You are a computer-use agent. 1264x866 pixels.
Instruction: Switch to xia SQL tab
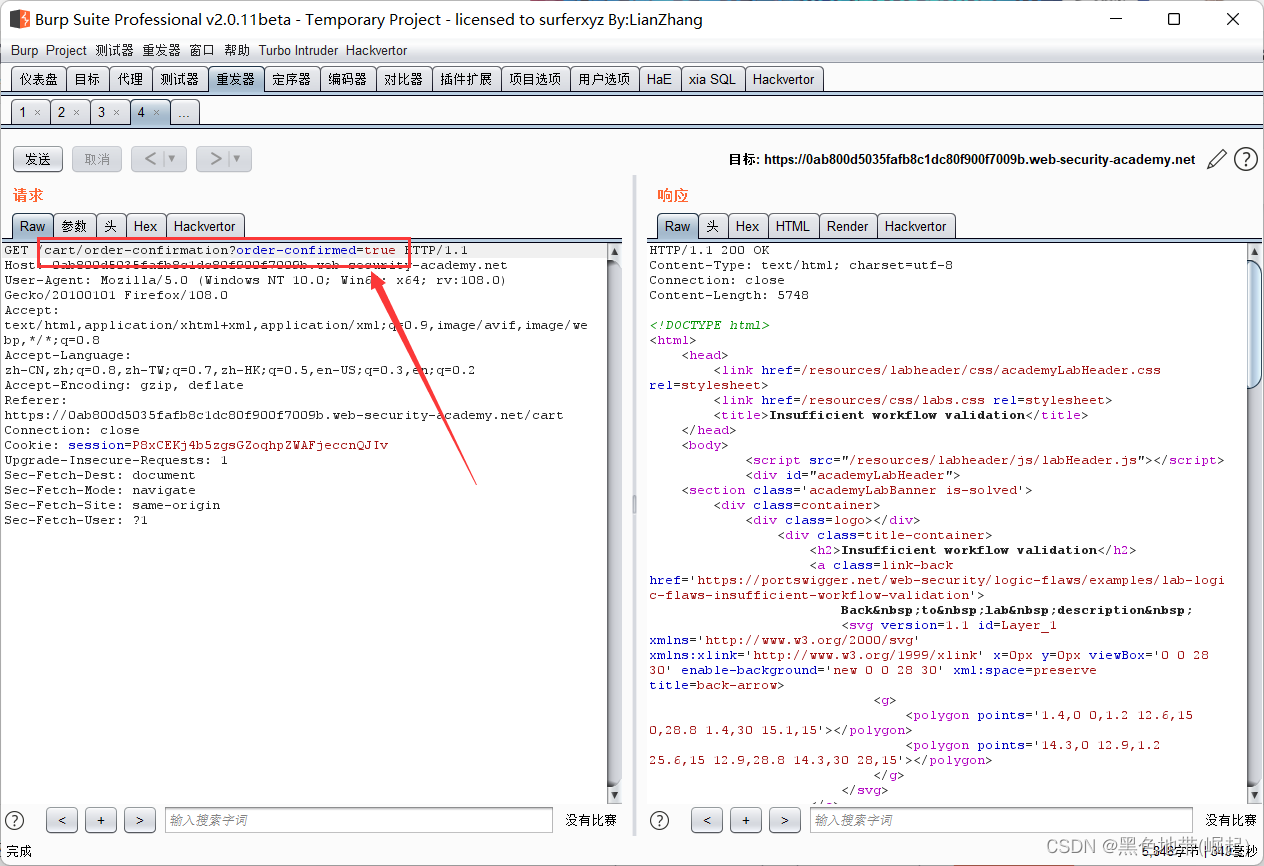click(x=712, y=79)
